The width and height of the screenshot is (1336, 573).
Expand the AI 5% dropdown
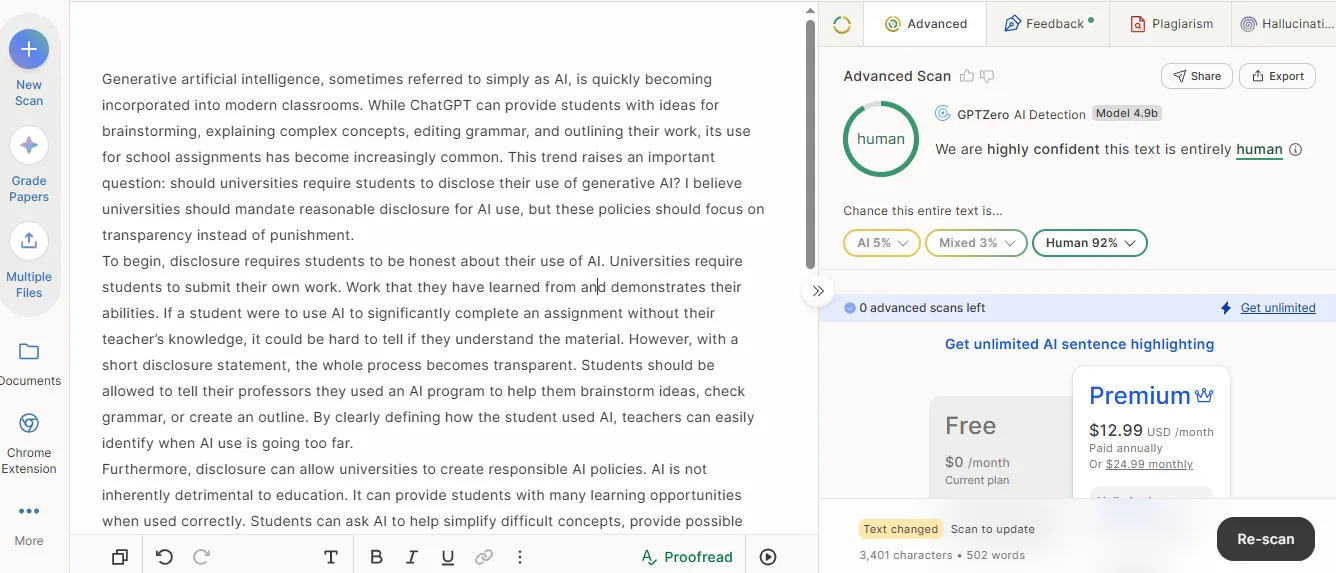click(881, 243)
